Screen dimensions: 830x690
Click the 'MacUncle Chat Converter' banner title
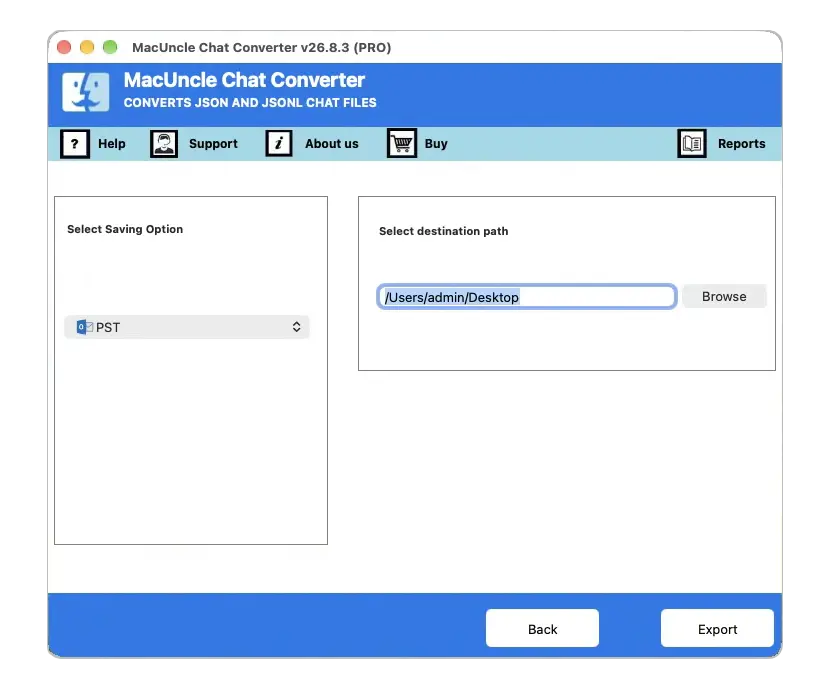coord(244,80)
